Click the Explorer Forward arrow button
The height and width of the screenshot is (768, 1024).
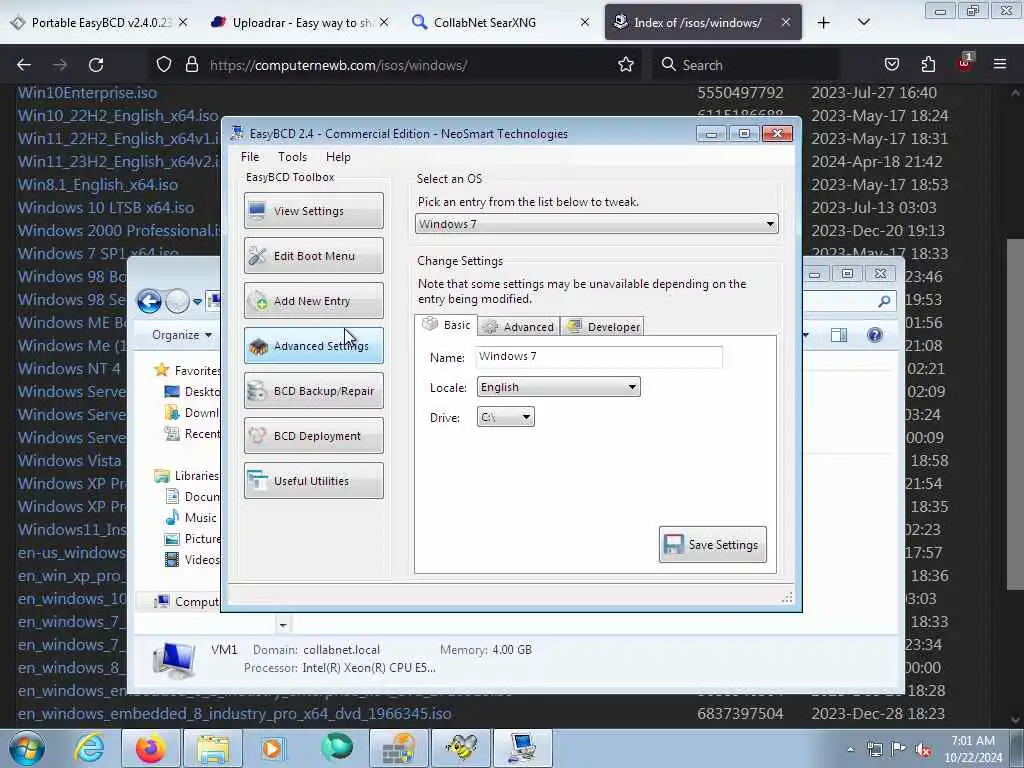[x=177, y=301]
